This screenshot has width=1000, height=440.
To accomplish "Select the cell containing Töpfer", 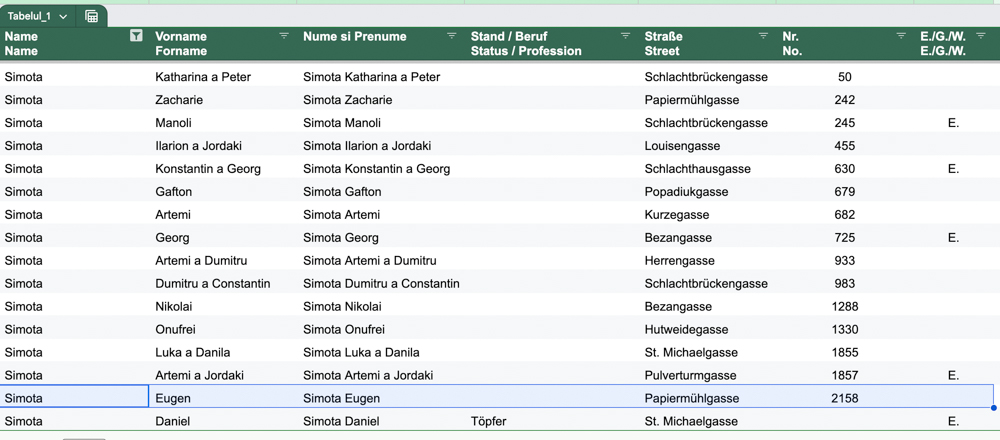I will (x=552, y=422).
